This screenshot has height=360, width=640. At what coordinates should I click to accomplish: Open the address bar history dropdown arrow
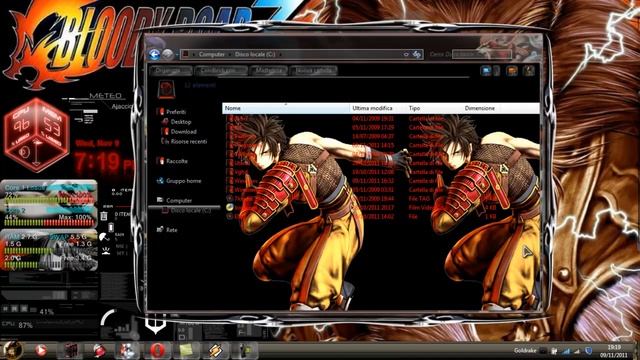pyautogui.click(x=406, y=54)
